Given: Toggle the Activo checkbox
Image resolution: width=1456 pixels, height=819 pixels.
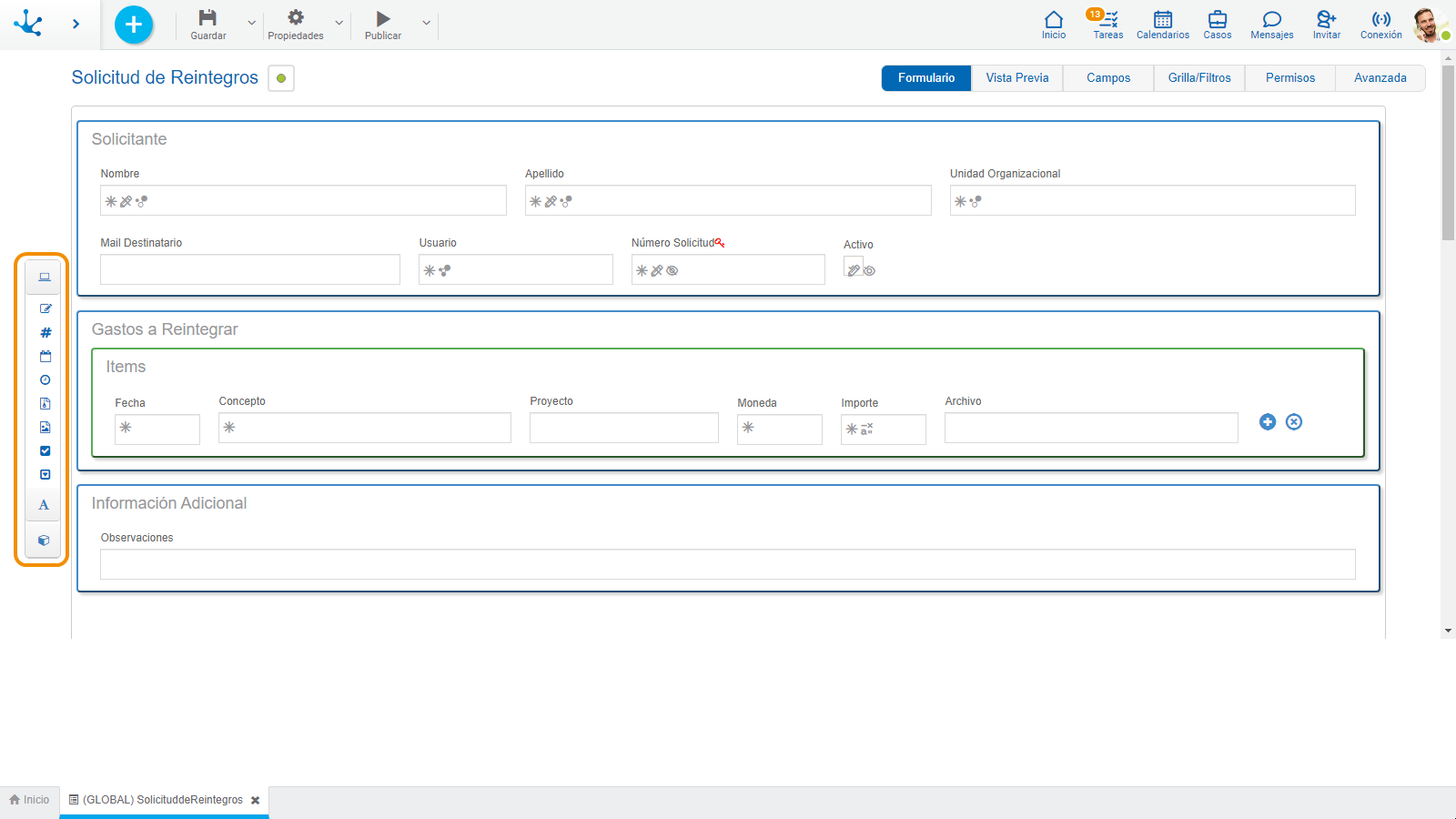Looking at the screenshot, I should coord(853,268).
